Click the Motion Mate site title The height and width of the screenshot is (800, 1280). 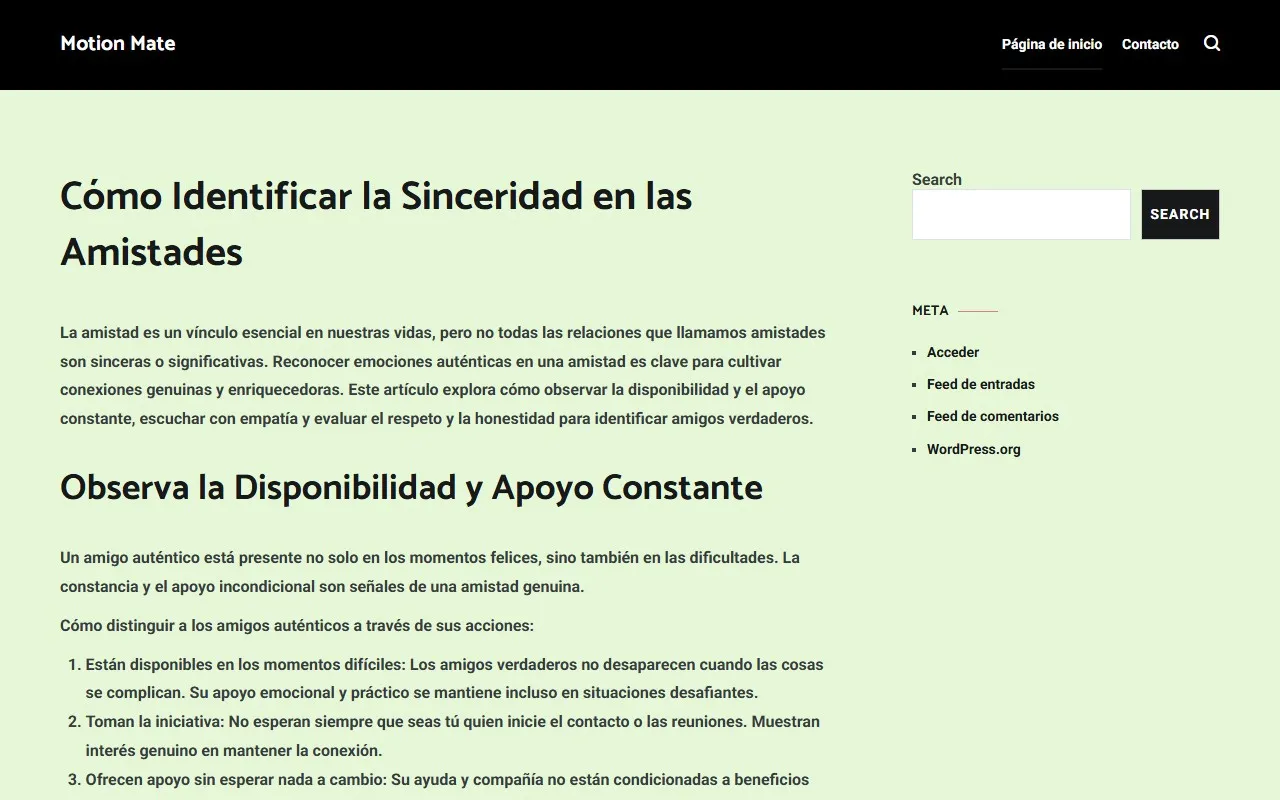click(118, 43)
